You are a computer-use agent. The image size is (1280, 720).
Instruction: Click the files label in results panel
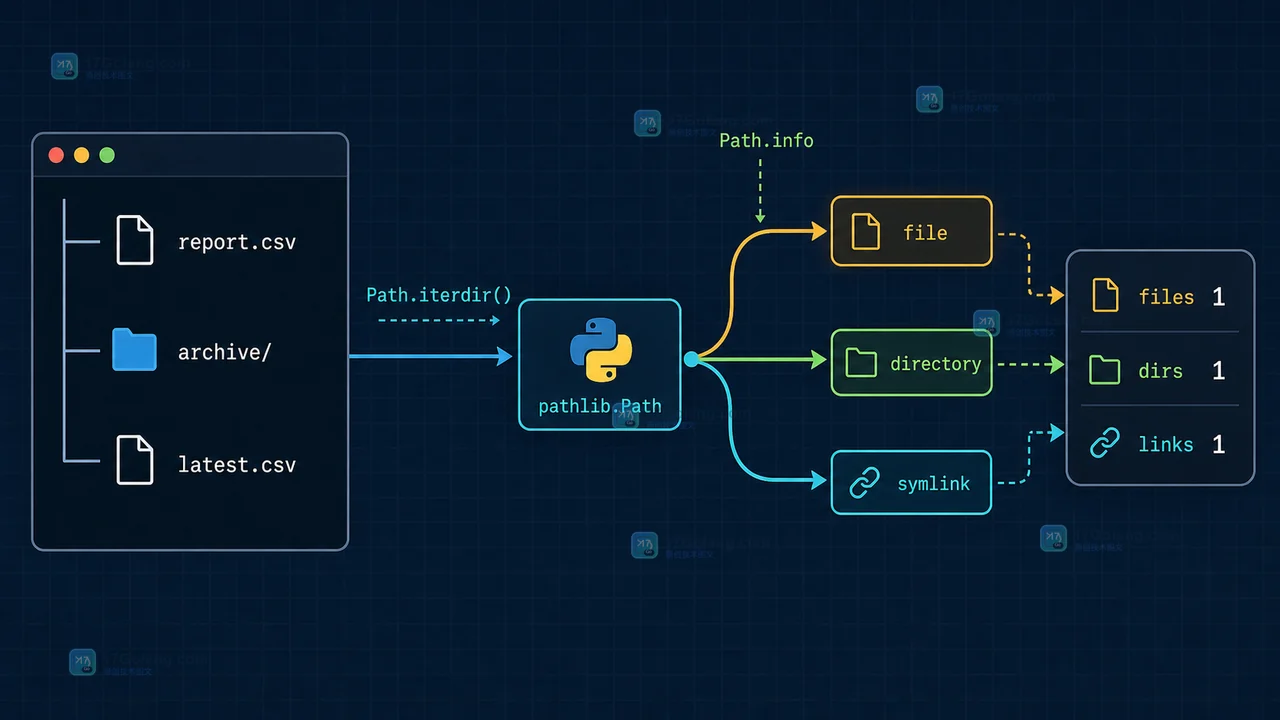pos(1166,297)
